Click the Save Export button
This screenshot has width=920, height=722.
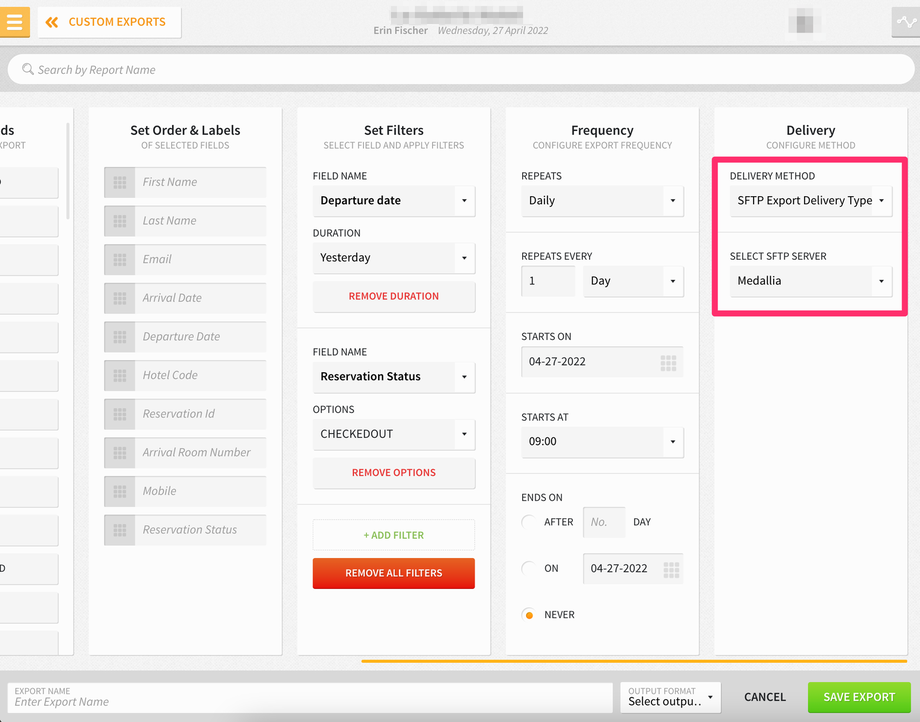pyautogui.click(x=859, y=697)
